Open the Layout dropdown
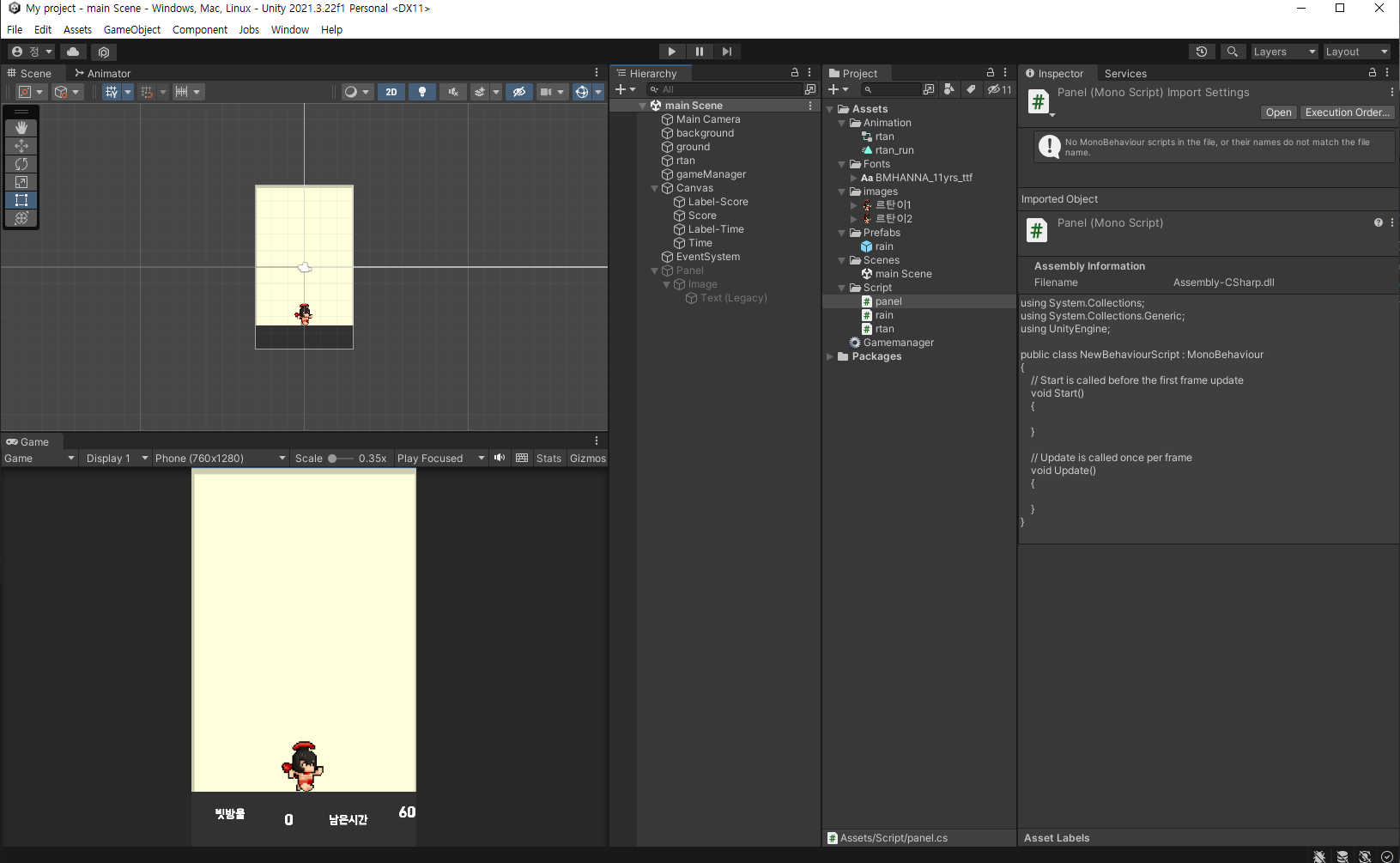This screenshot has width=1400, height=863. coord(1356,52)
